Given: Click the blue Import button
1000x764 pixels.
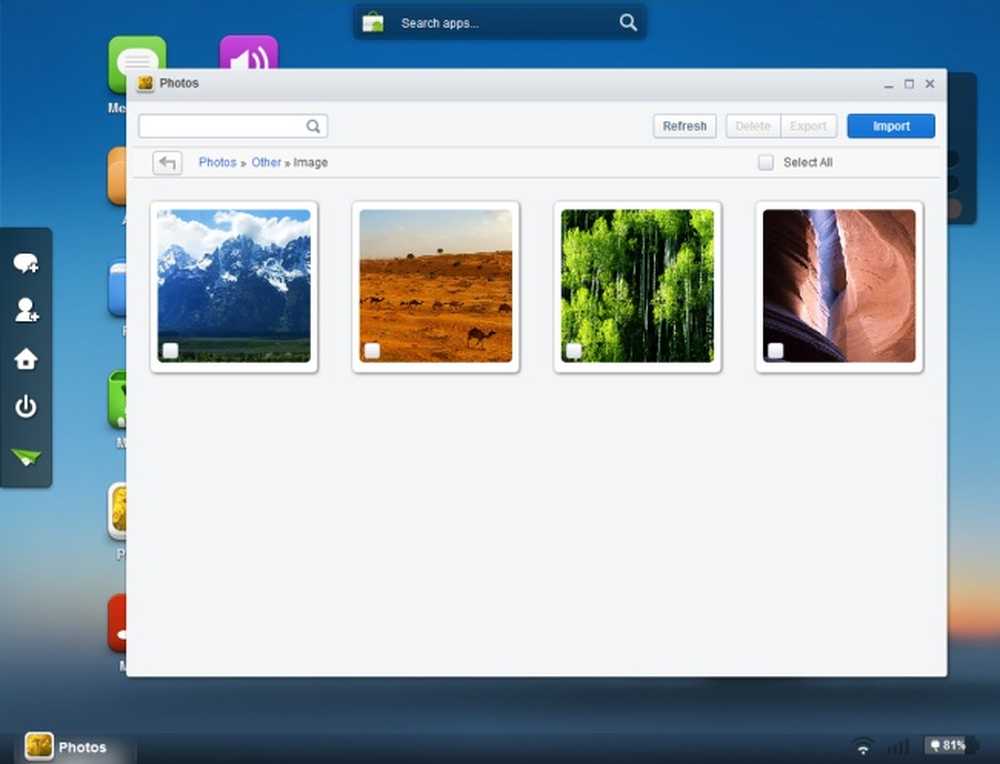Looking at the screenshot, I should tap(891, 126).
